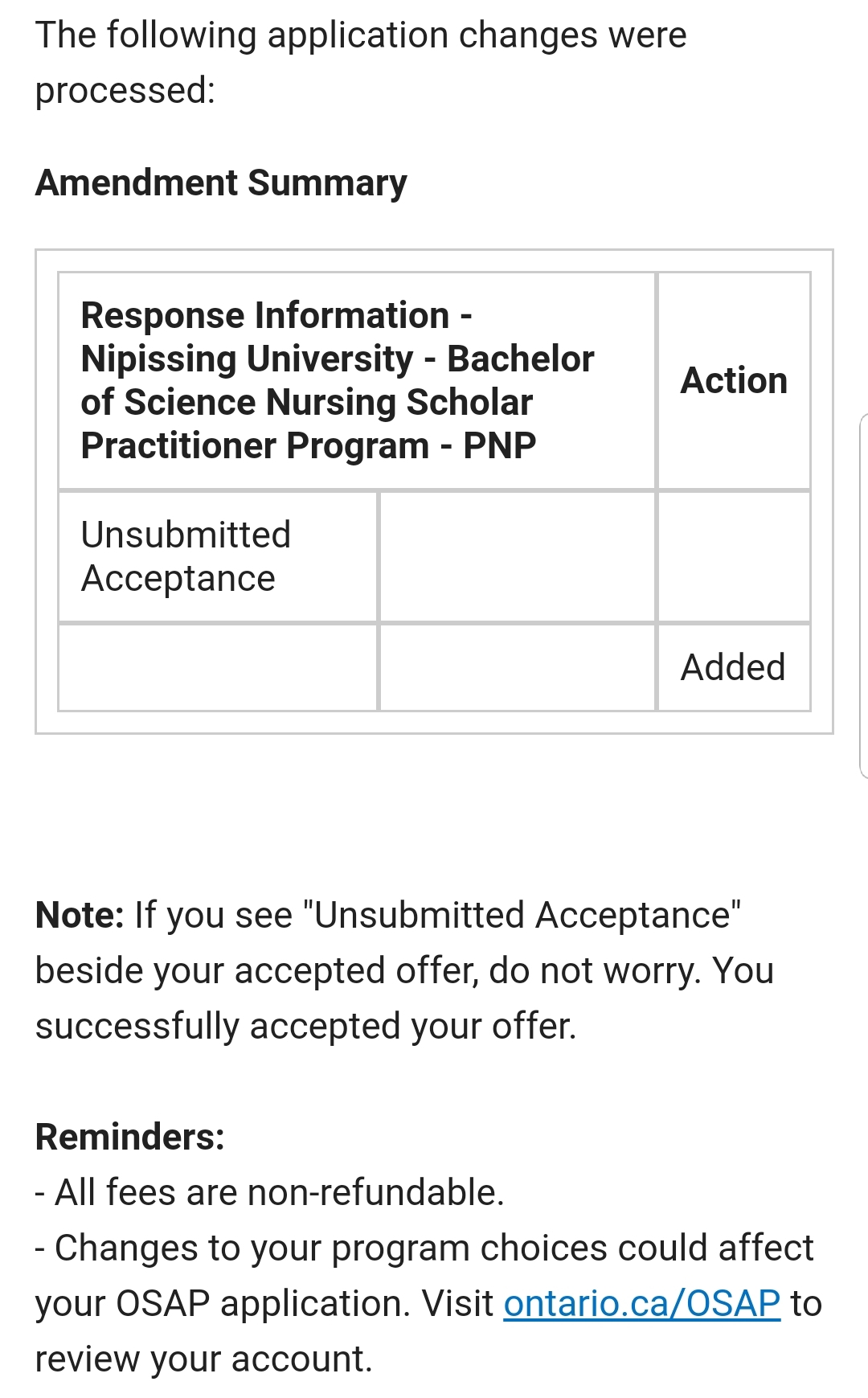Click empty Action cell in Unsubmitted Acceptance row
The image size is (868, 1398).
(x=733, y=556)
